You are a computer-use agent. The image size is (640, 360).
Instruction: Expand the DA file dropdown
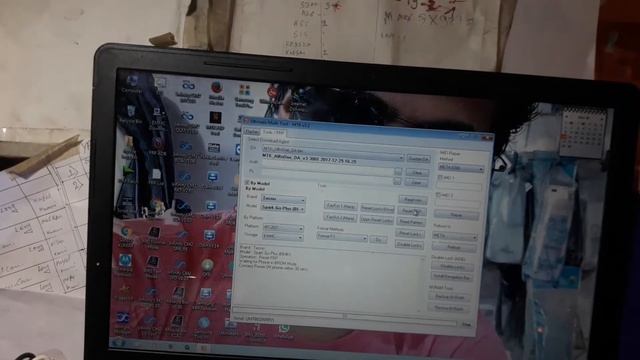[402, 158]
